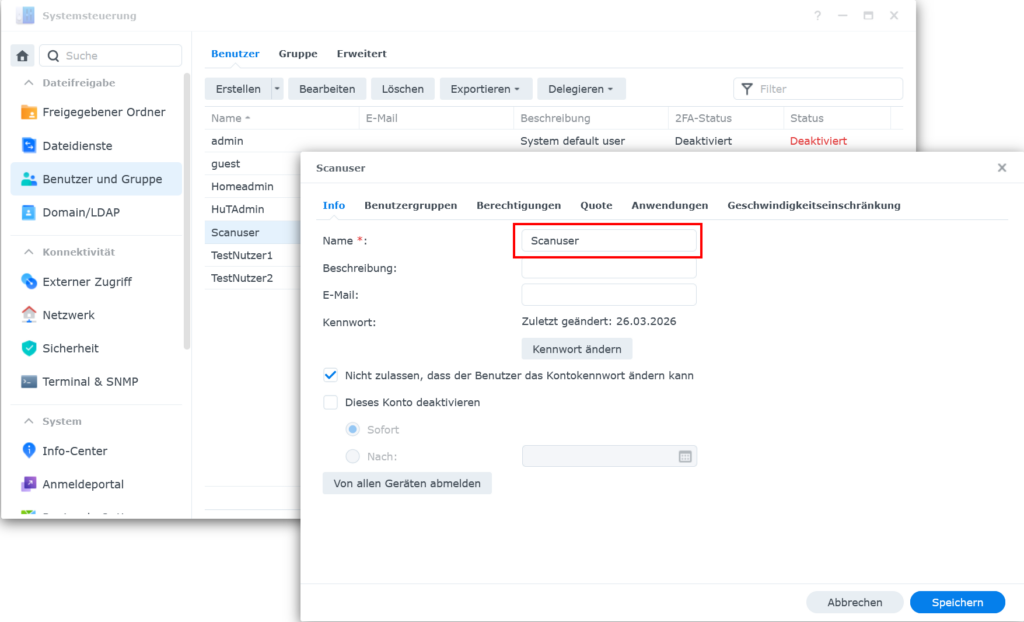Open Terminal & SNMP icon
The image size is (1024, 622).
tap(29, 382)
